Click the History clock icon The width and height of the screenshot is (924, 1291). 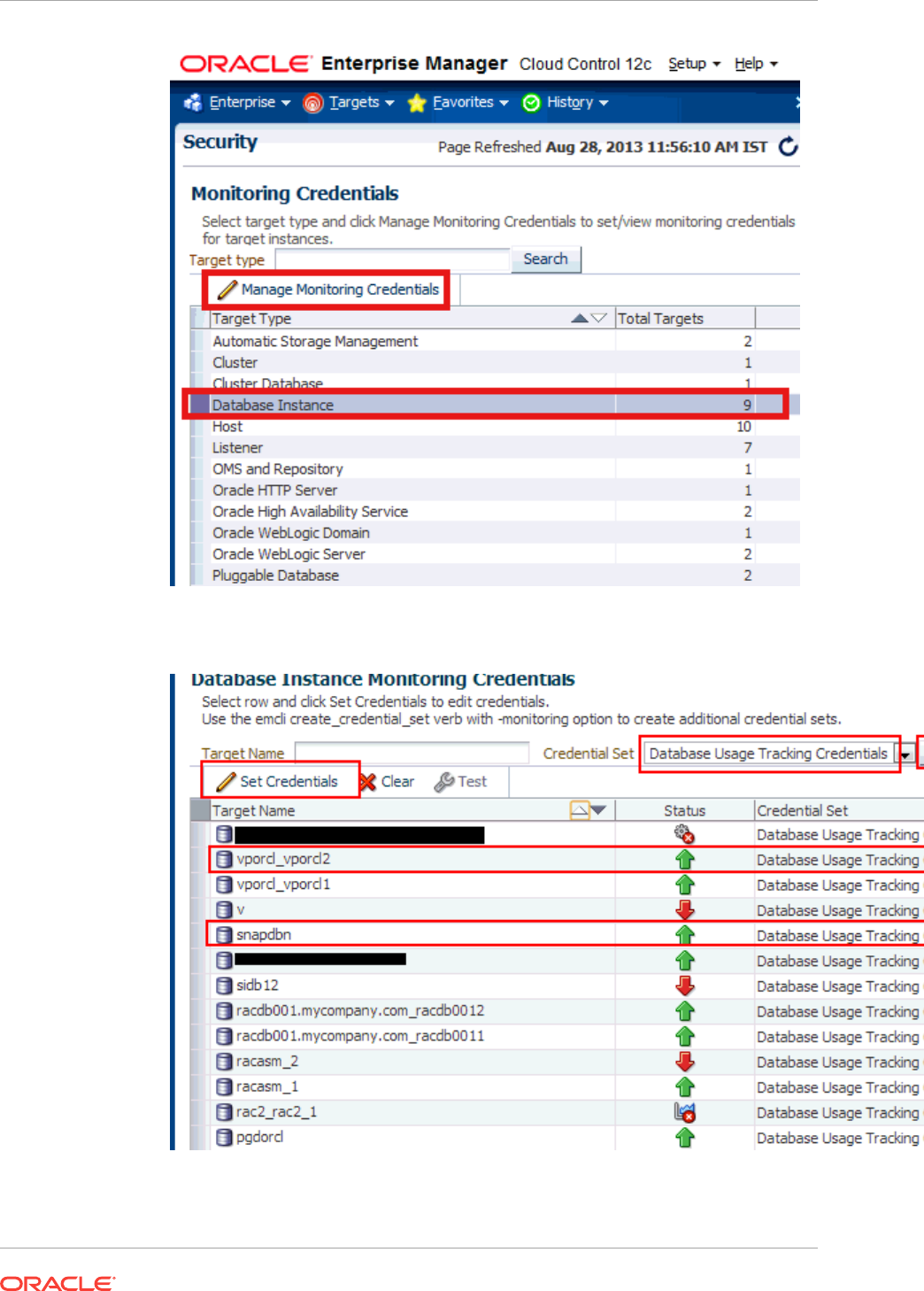531,104
